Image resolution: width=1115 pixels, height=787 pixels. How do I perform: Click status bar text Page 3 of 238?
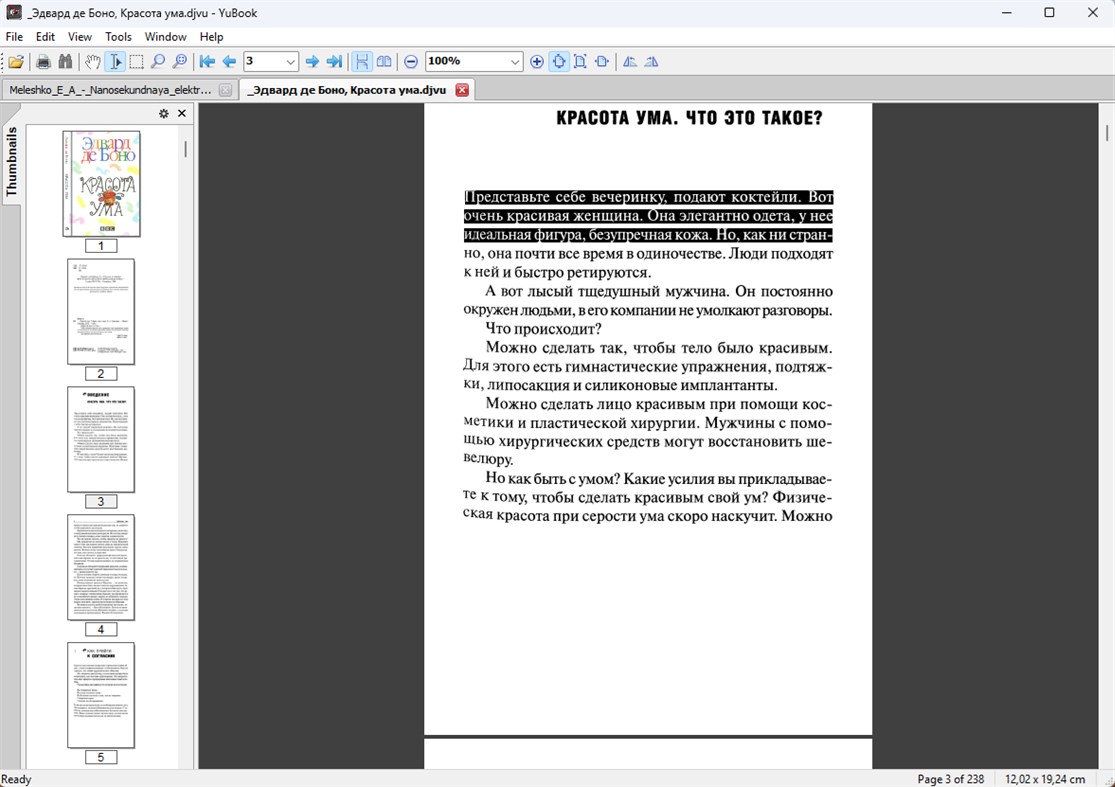pos(951,779)
